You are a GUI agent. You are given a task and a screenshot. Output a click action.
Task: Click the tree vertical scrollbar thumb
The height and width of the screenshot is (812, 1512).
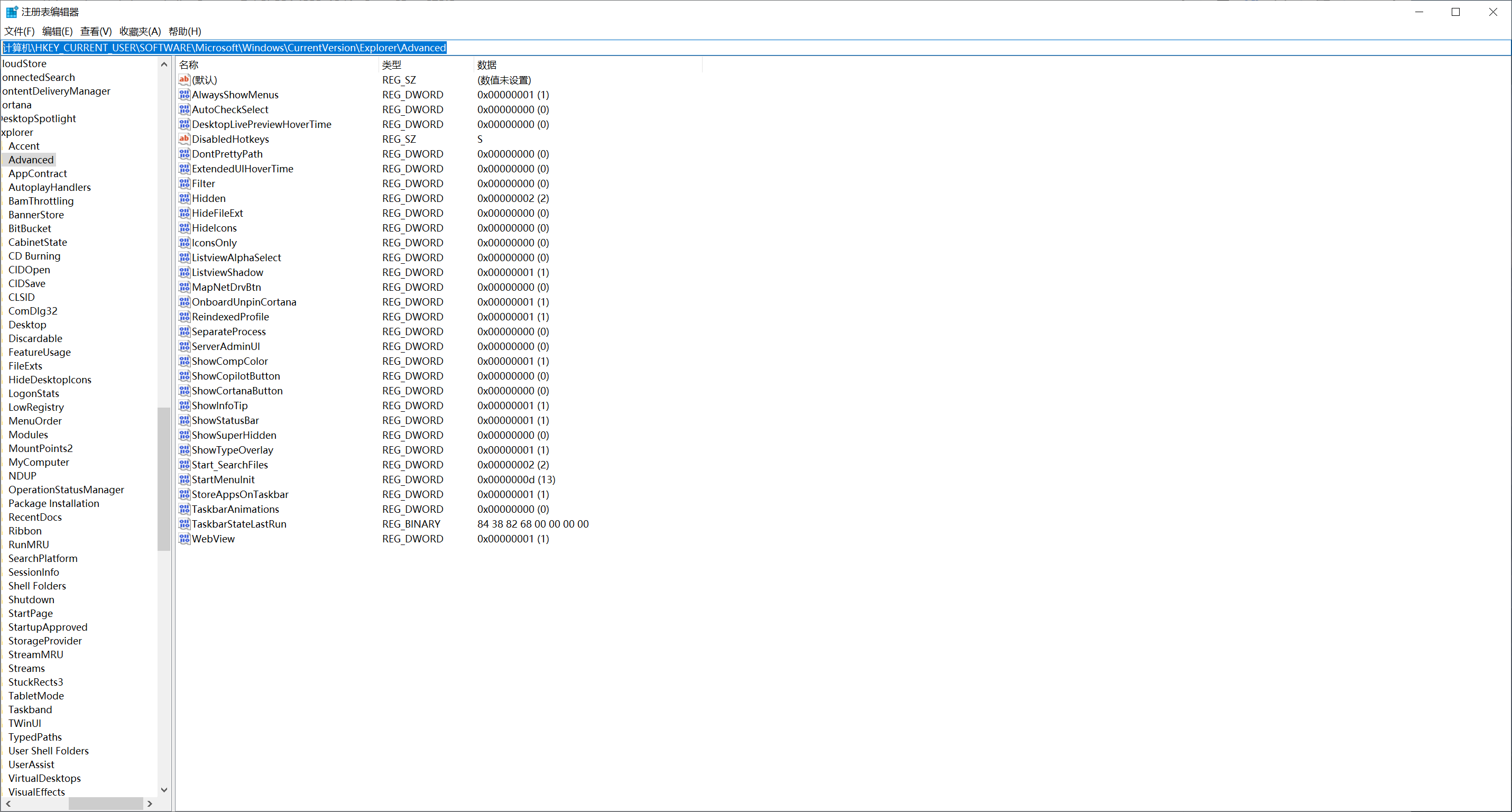[x=164, y=479]
